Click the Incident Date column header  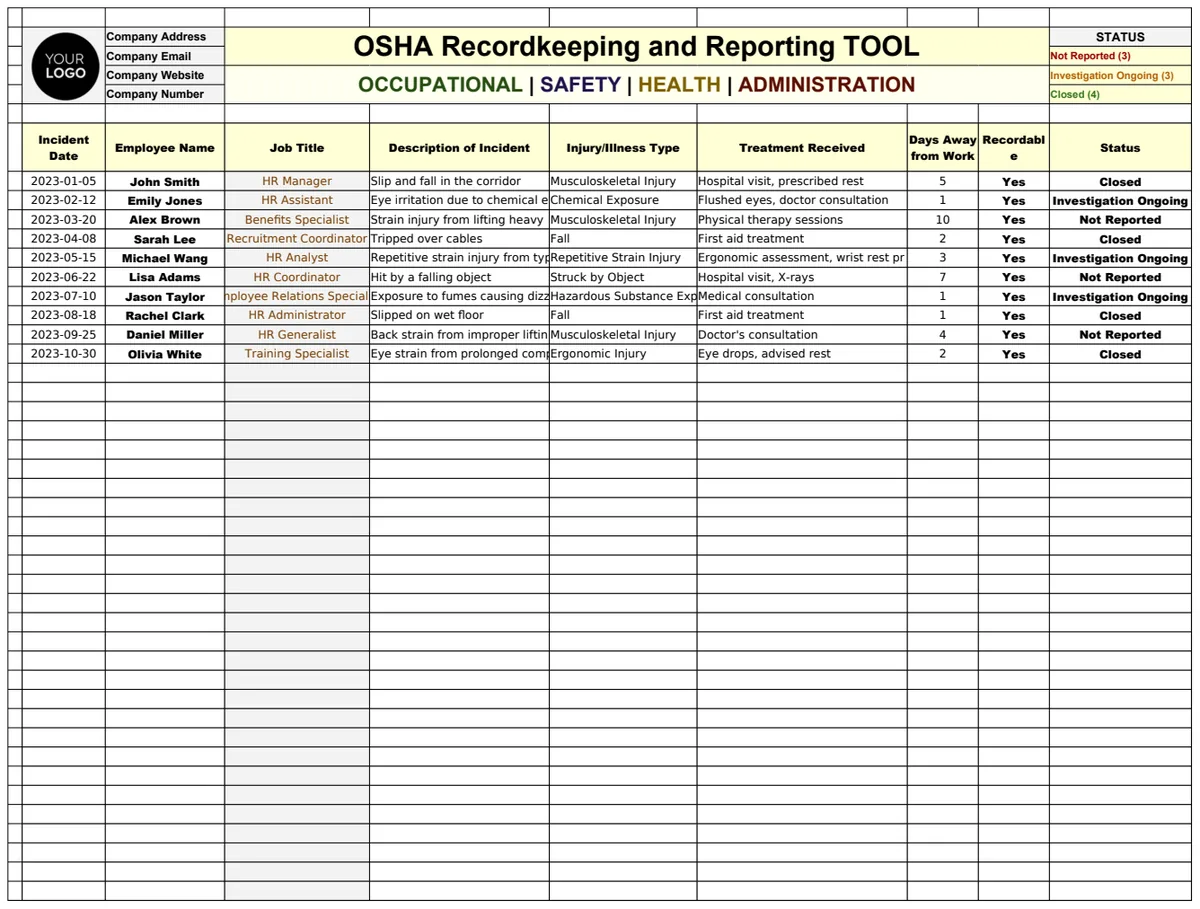pyautogui.click(x=64, y=148)
